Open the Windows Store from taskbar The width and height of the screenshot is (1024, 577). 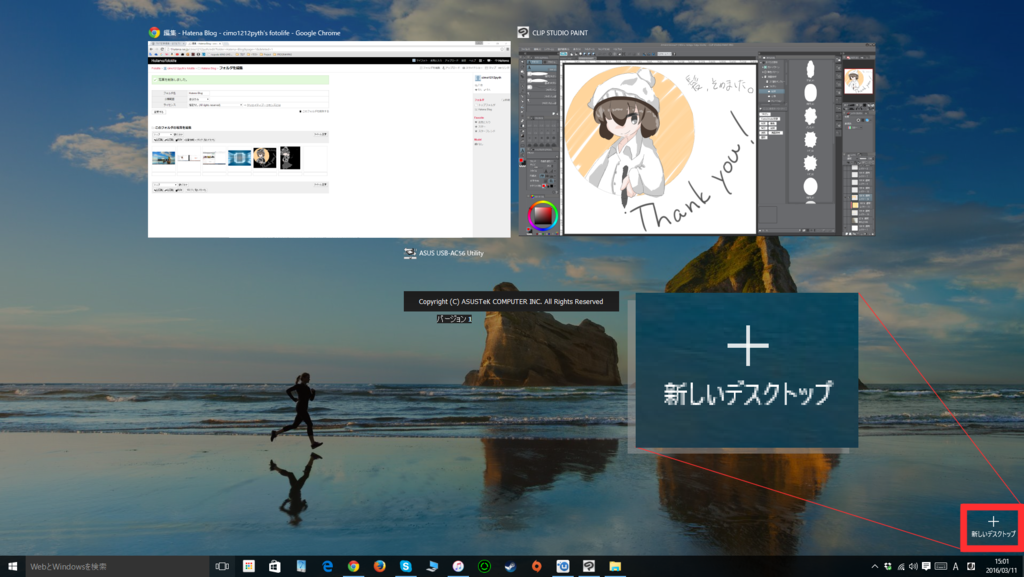pyautogui.click(x=275, y=566)
